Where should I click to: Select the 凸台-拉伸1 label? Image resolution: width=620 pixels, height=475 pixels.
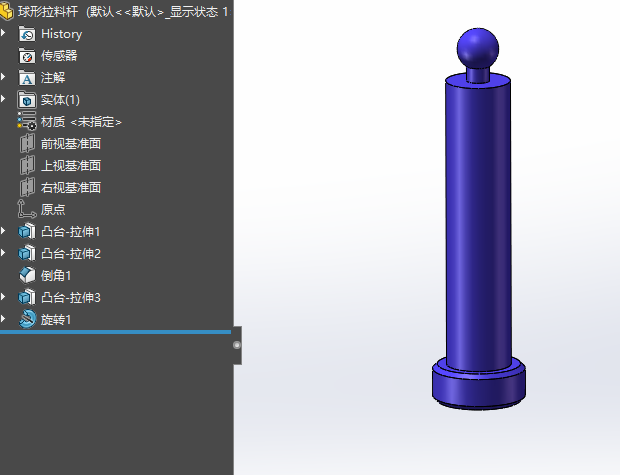click(71, 232)
